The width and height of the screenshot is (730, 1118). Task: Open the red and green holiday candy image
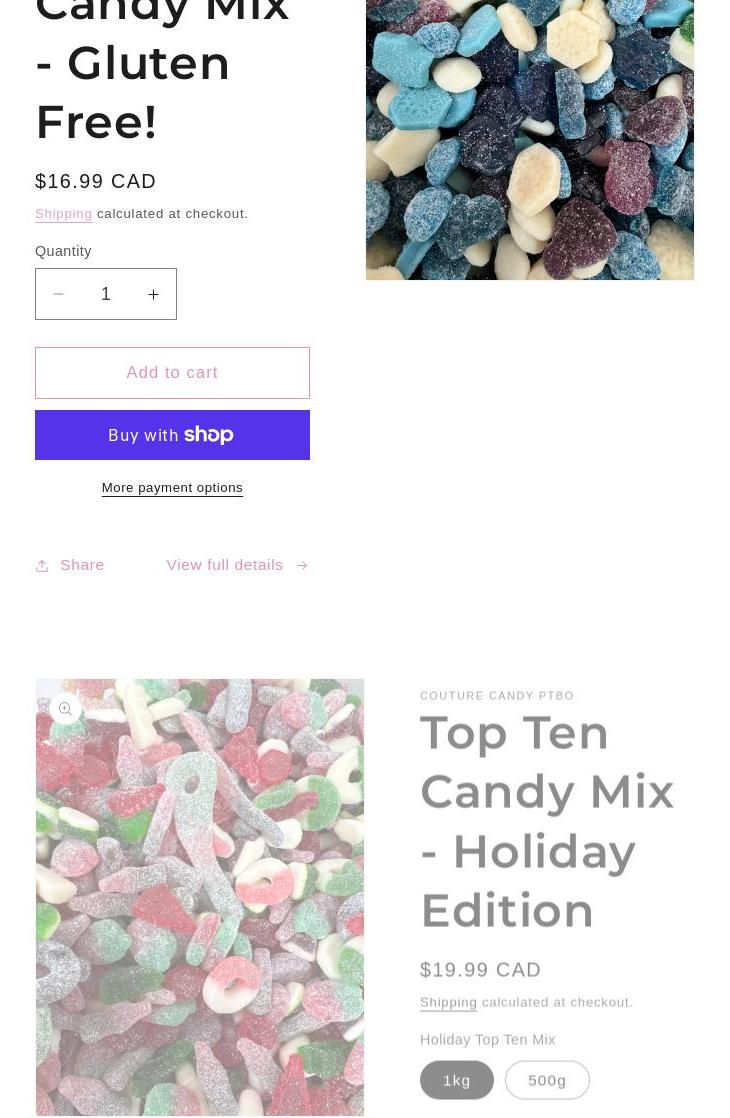200,897
